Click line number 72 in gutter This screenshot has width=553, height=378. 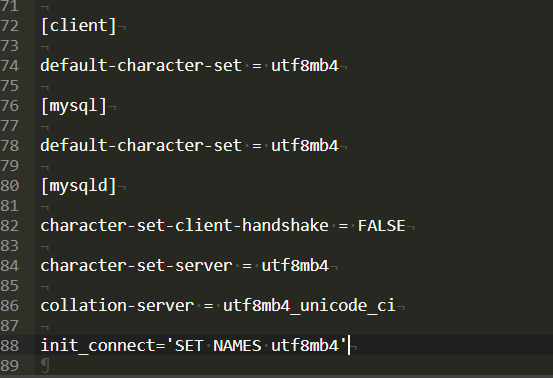point(10,26)
